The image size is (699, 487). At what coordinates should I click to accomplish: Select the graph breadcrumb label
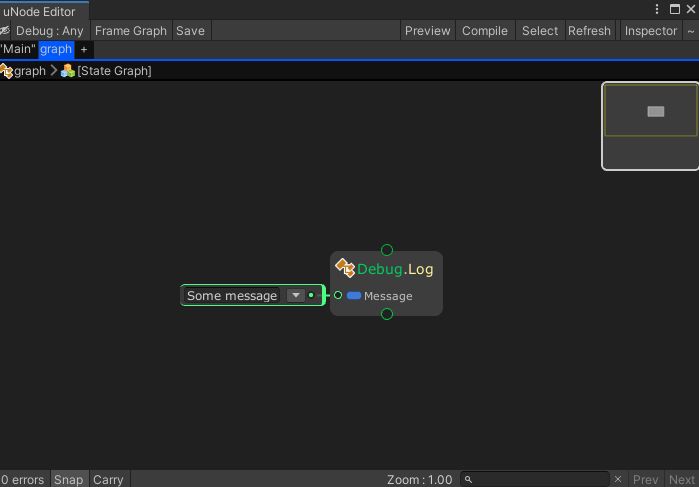(30, 71)
